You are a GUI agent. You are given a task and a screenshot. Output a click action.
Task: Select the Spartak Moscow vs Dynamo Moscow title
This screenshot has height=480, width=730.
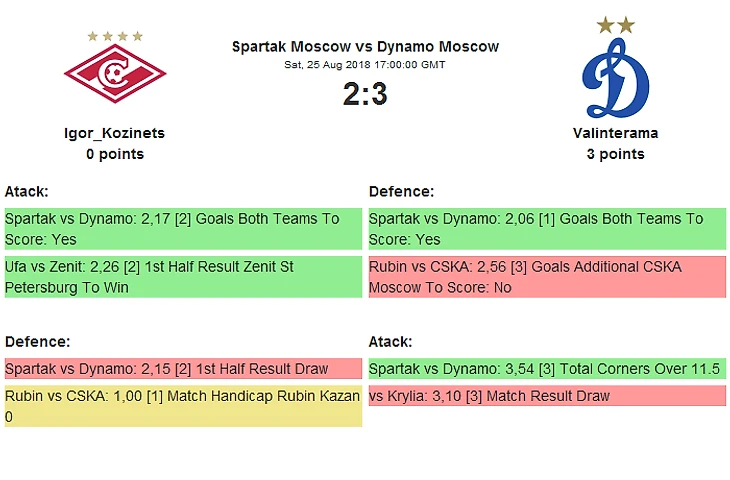365,46
